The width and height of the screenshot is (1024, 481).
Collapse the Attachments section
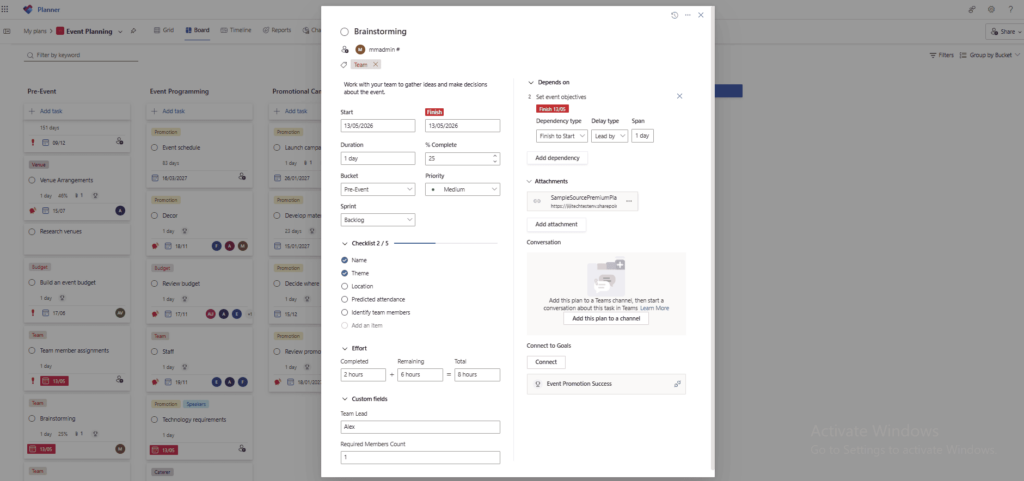click(531, 181)
